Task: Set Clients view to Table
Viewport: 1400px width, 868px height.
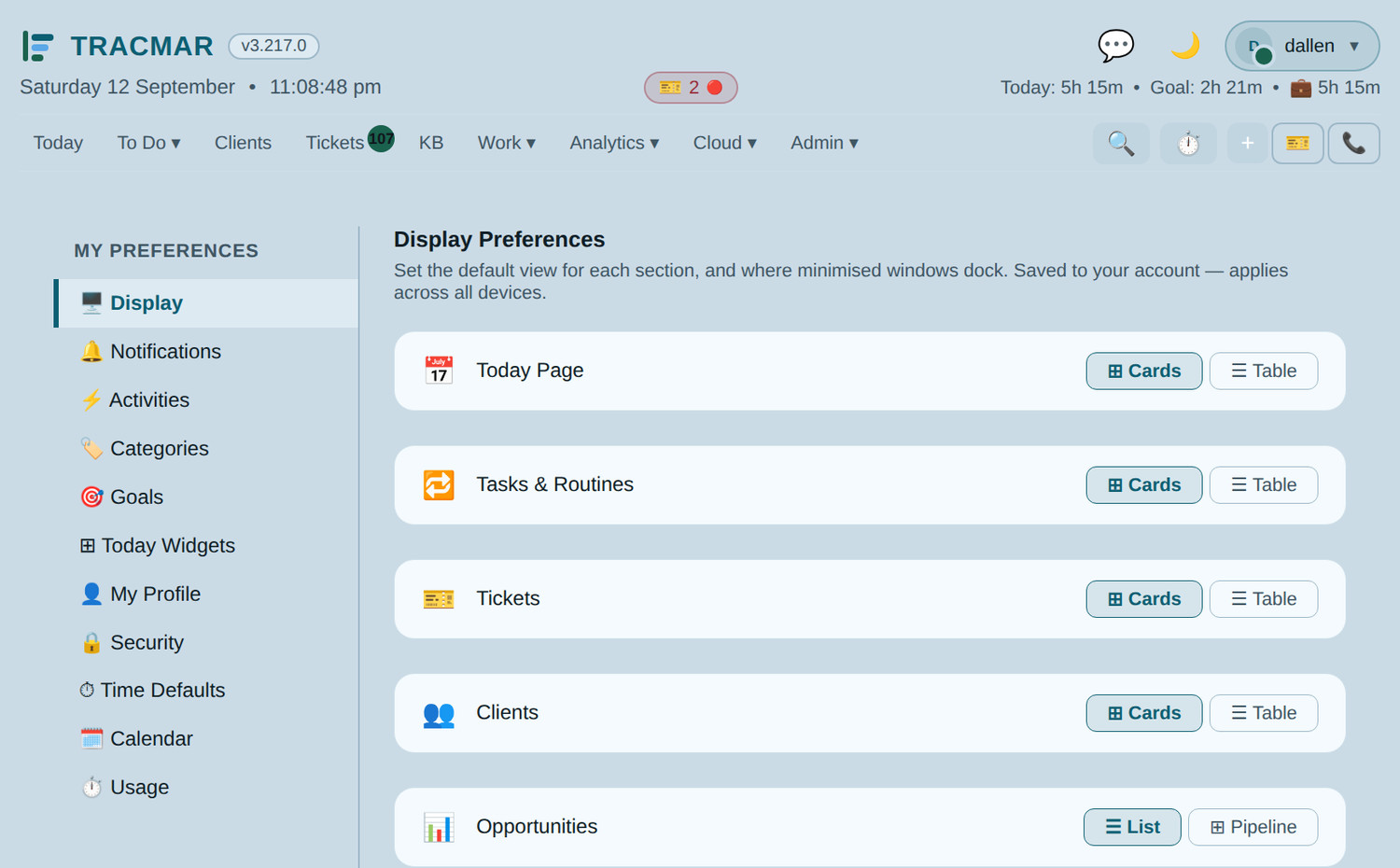Action: 1264,713
